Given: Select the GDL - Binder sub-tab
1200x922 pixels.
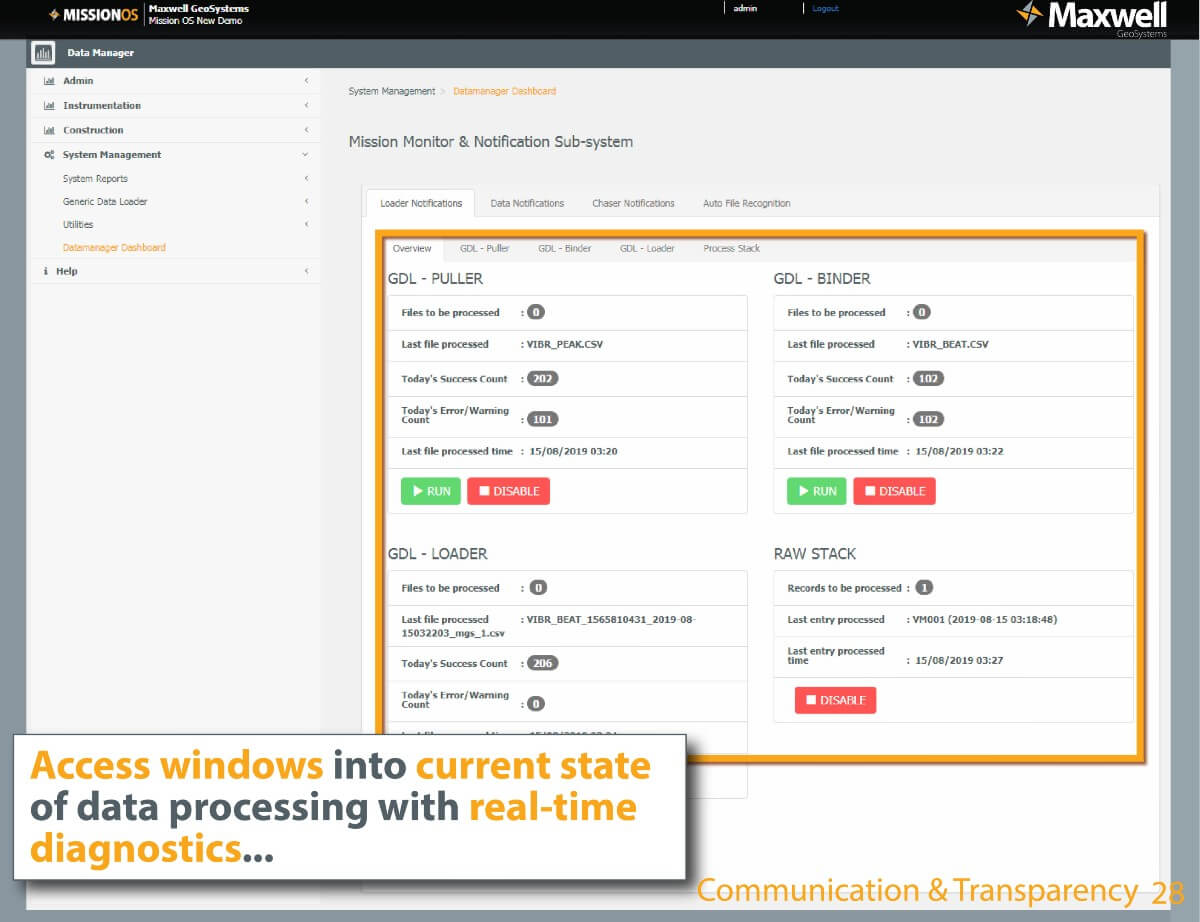Looking at the screenshot, I should [x=565, y=248].
